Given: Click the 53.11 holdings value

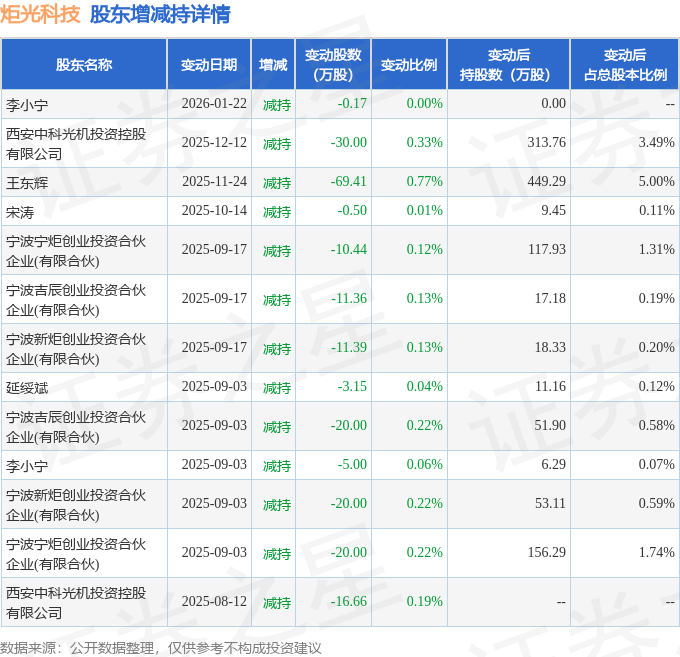Looking at the screenshot, I should (550, 503).
